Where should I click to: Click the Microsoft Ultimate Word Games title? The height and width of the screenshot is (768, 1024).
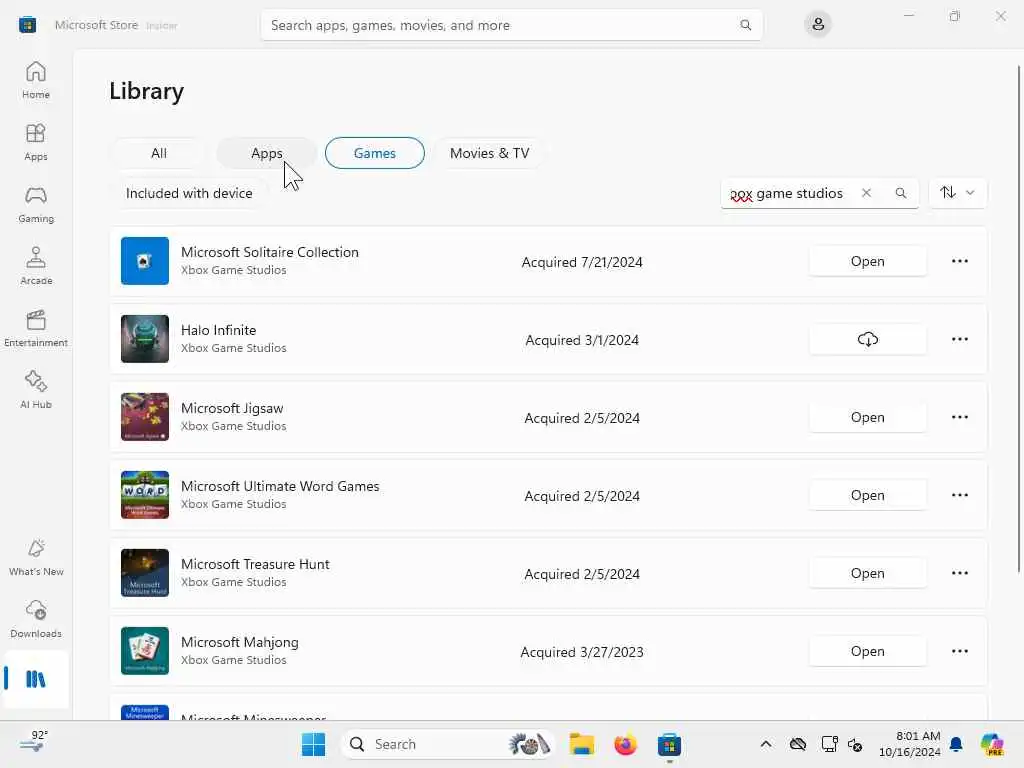280,486
